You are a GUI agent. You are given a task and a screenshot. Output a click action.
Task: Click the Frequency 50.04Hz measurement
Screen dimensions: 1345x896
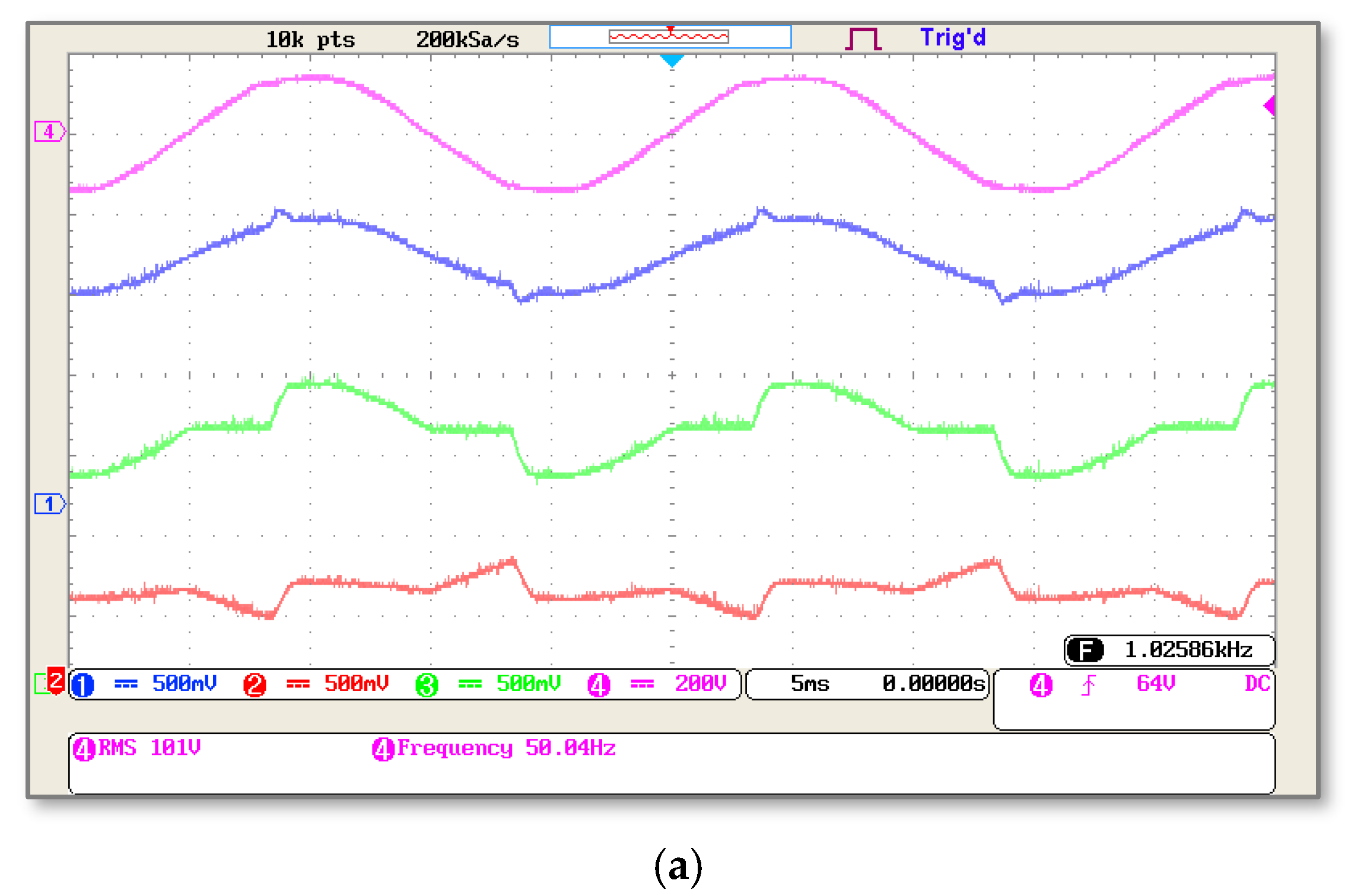point(494,748)
